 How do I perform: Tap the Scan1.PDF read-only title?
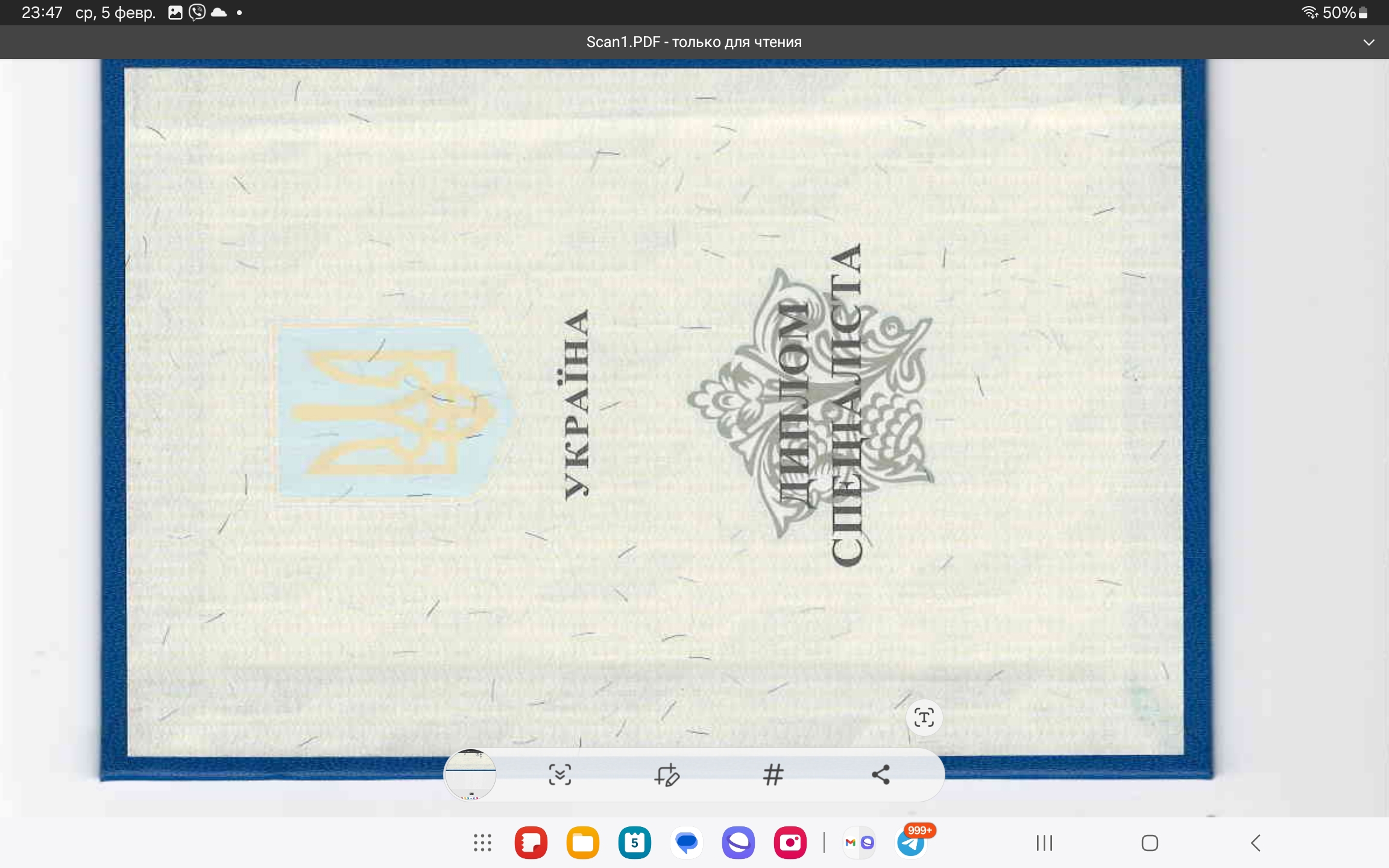pyautogui.click(x=694, y=42)
